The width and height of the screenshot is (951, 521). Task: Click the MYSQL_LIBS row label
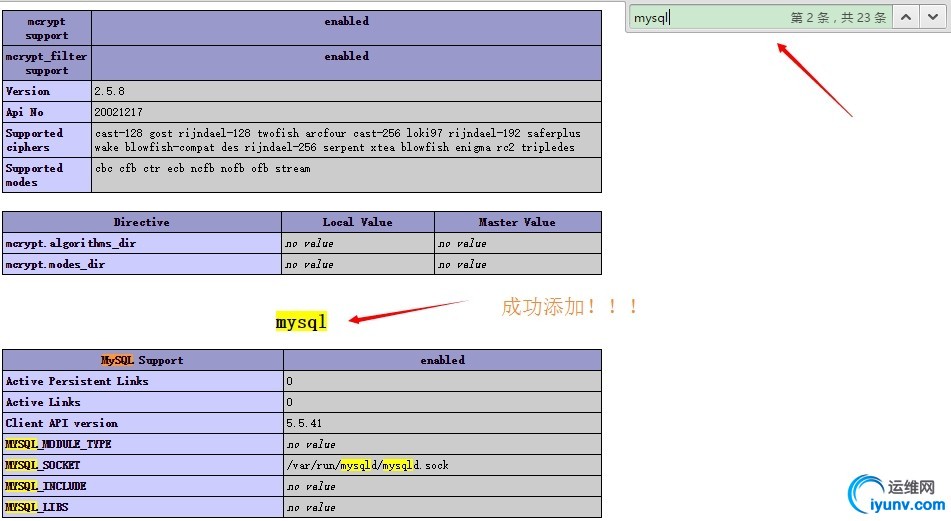point(36,507)
